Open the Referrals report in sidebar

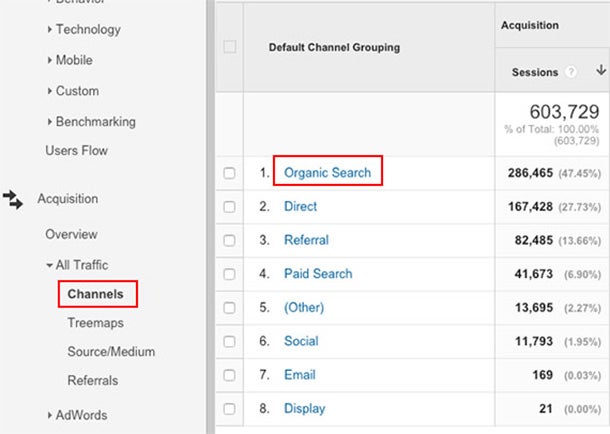(93, 380)
